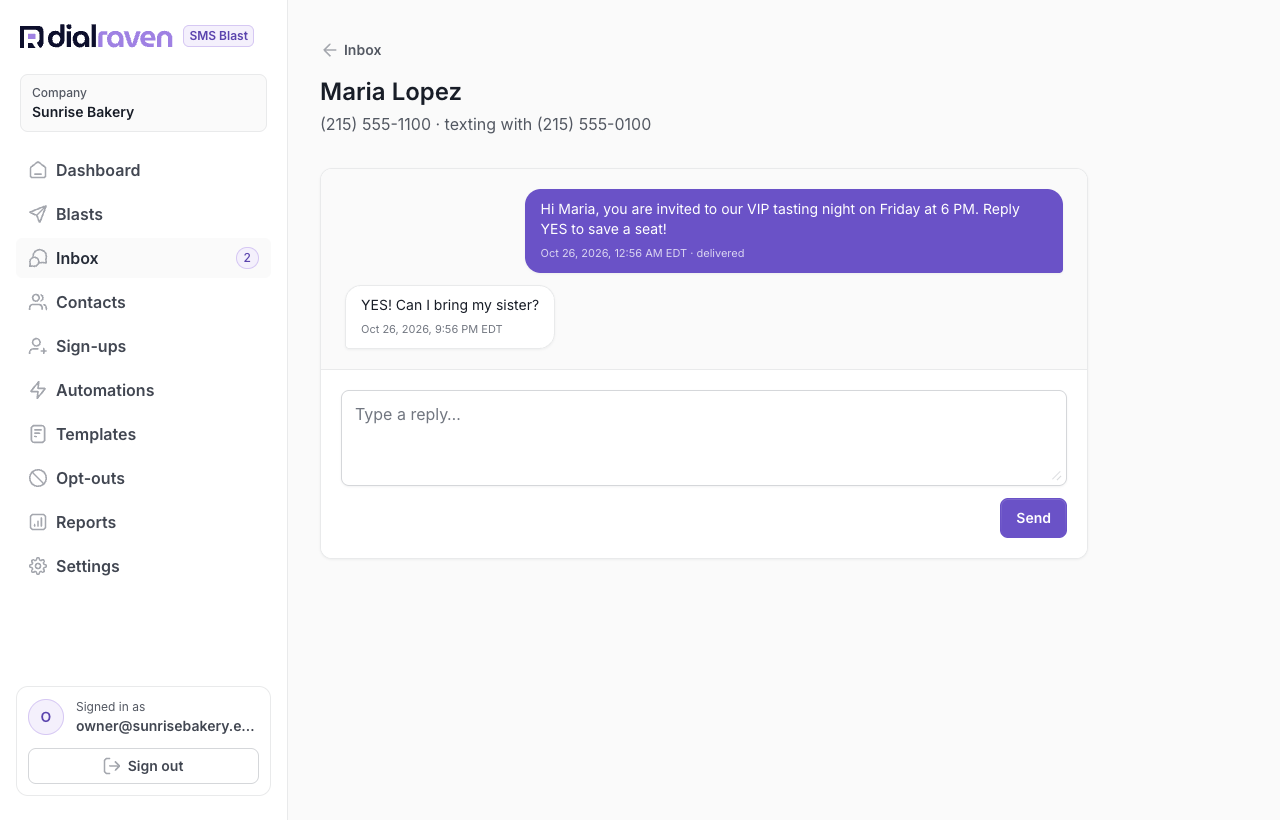View the Opt-outs list
This screenshot has width=1280, height=820.
tap(143, 478)
